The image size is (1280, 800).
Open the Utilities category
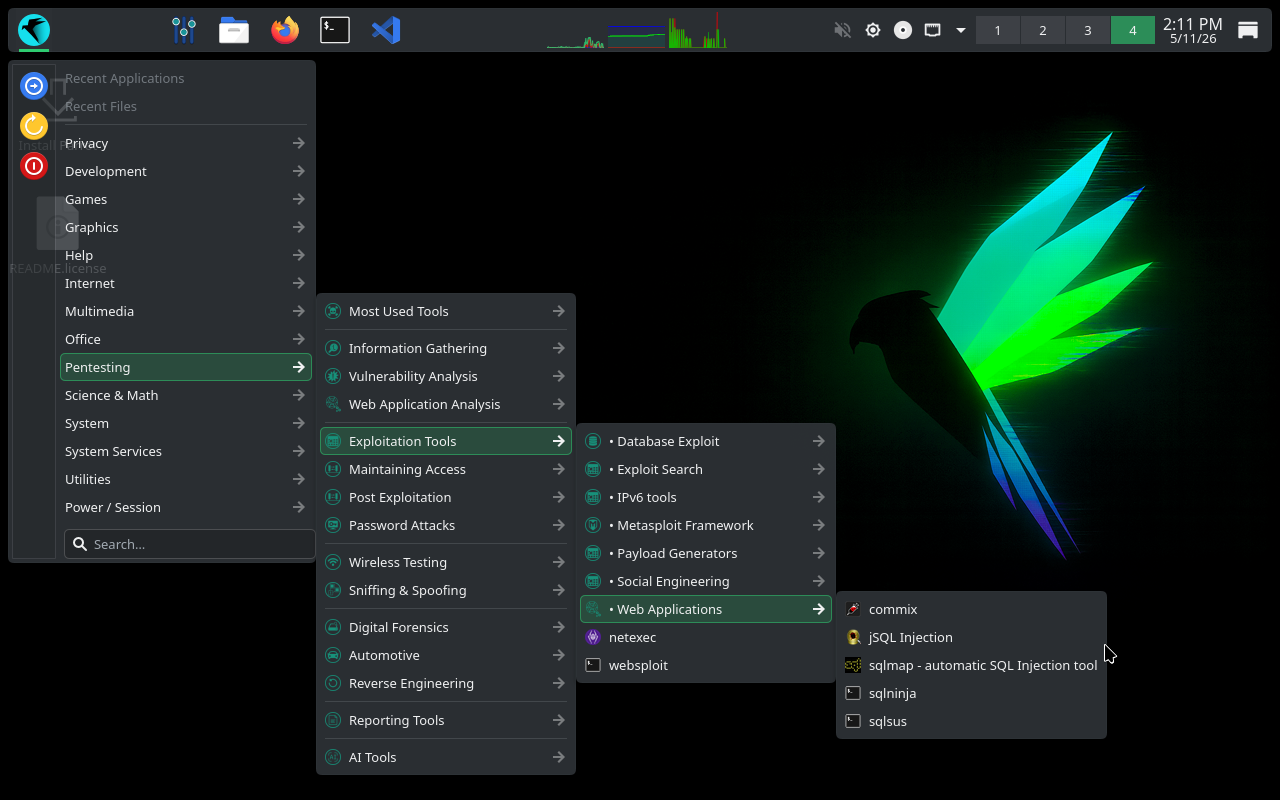pyautogui.click(x=186, y=479)
